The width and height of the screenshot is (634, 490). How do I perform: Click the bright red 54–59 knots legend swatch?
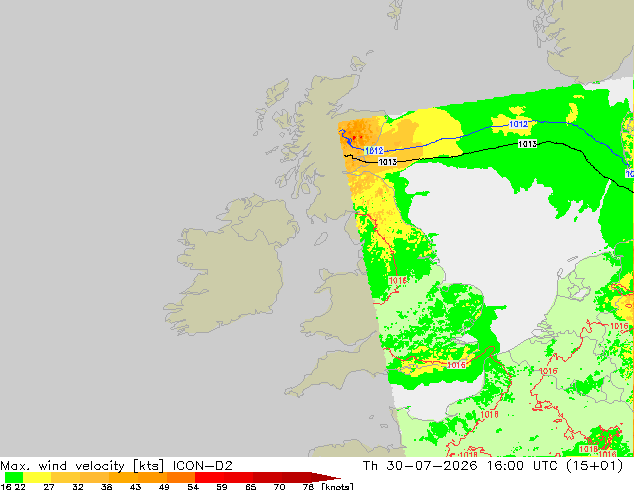click(x=209, y=477)
